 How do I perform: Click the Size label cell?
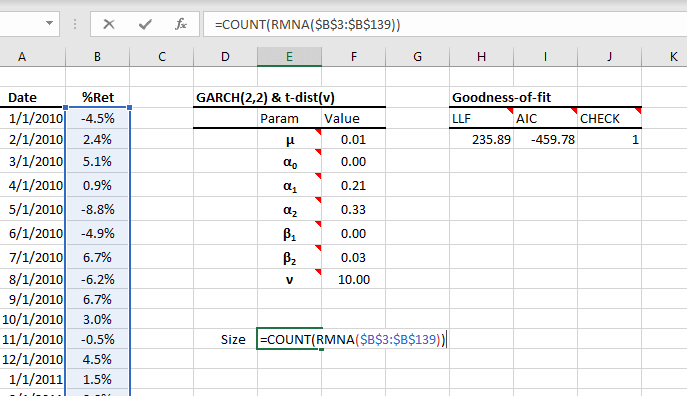click(225, 339)
